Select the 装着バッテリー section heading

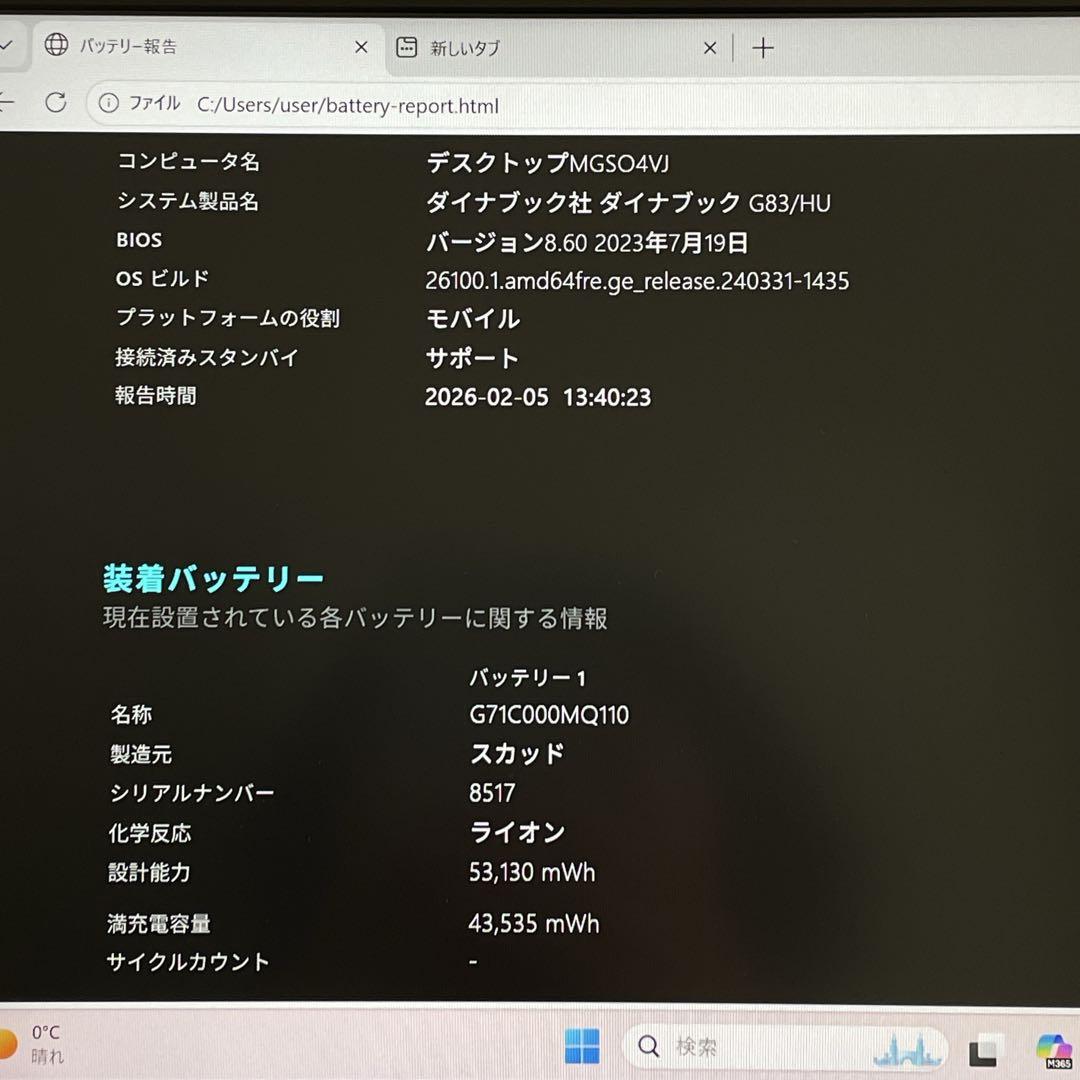point(212,577)
